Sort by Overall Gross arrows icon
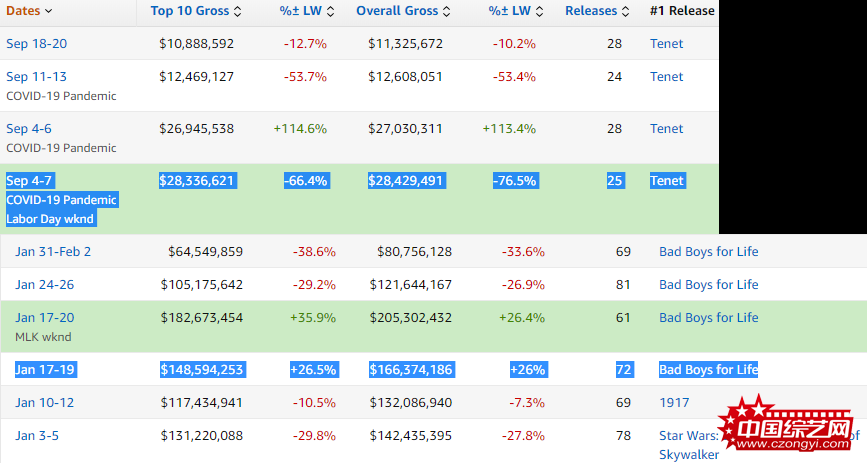 point(446,11)
